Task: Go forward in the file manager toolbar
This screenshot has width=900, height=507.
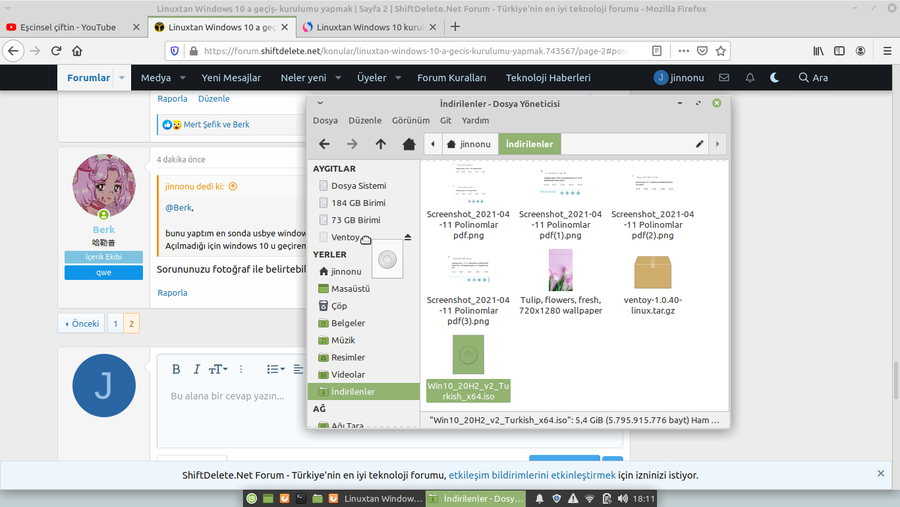Action: coord(352,144)
